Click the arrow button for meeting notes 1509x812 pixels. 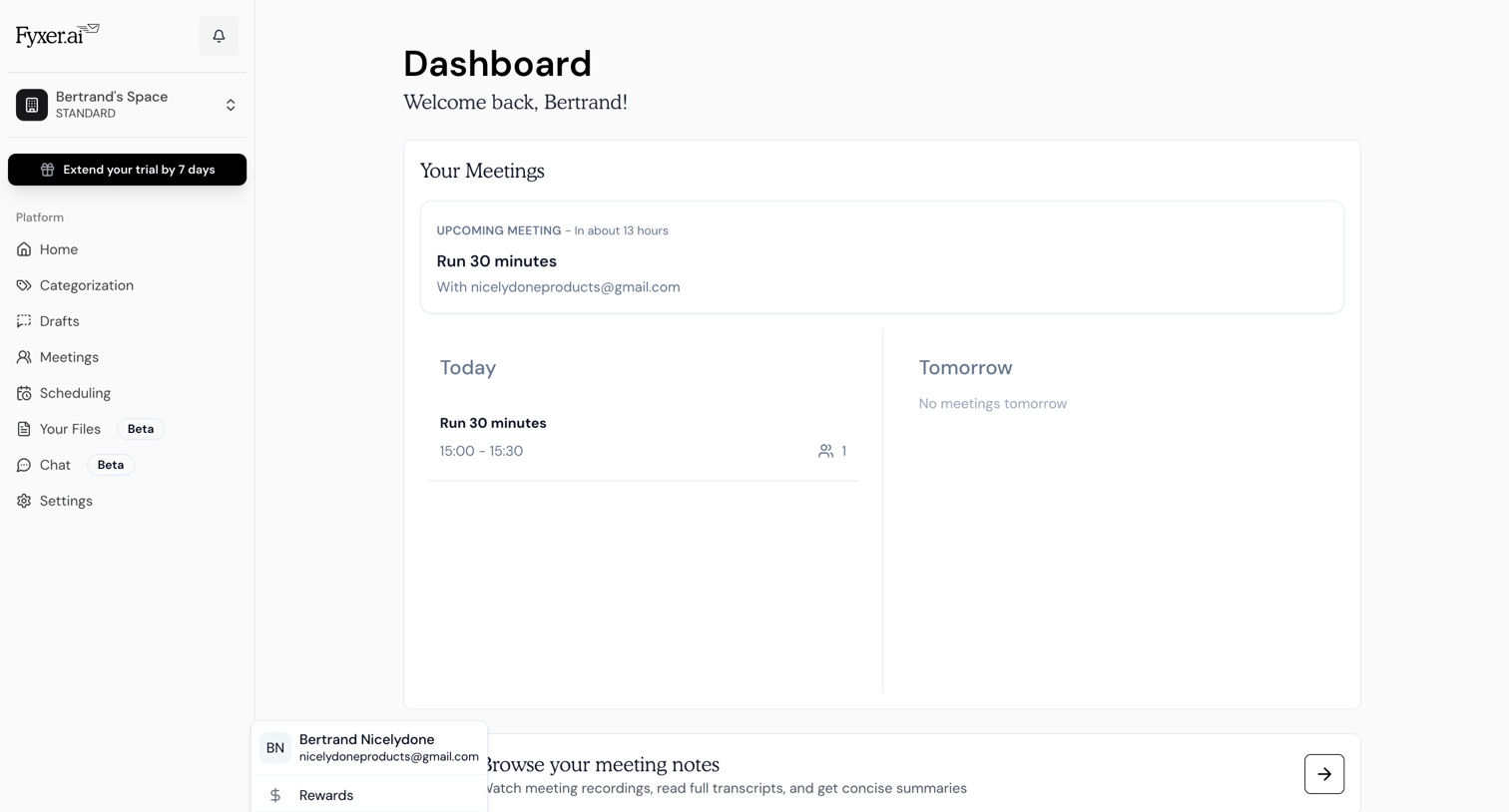pyautogui.click(x=1324, y=774)
